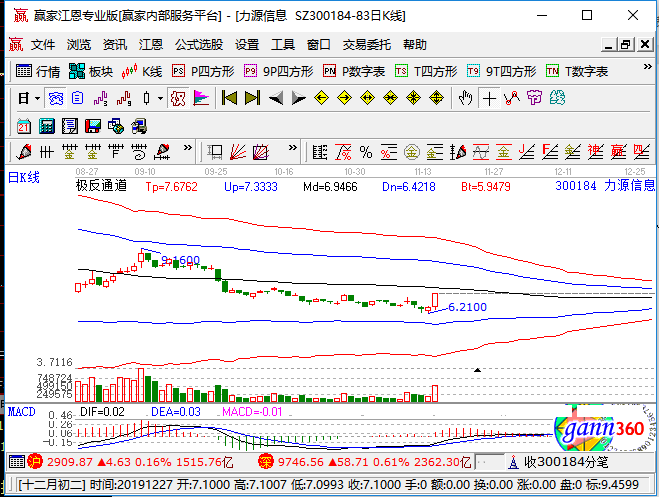Image resolution: width=659 pixels, height=497 pixels.
Task: Click yellow diamond vertical expand icon
Action: (437, 98)
